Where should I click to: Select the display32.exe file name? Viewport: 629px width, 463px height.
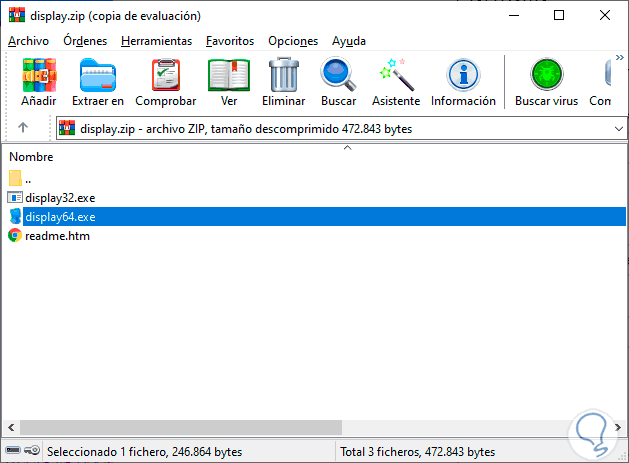tap(60, 198)
